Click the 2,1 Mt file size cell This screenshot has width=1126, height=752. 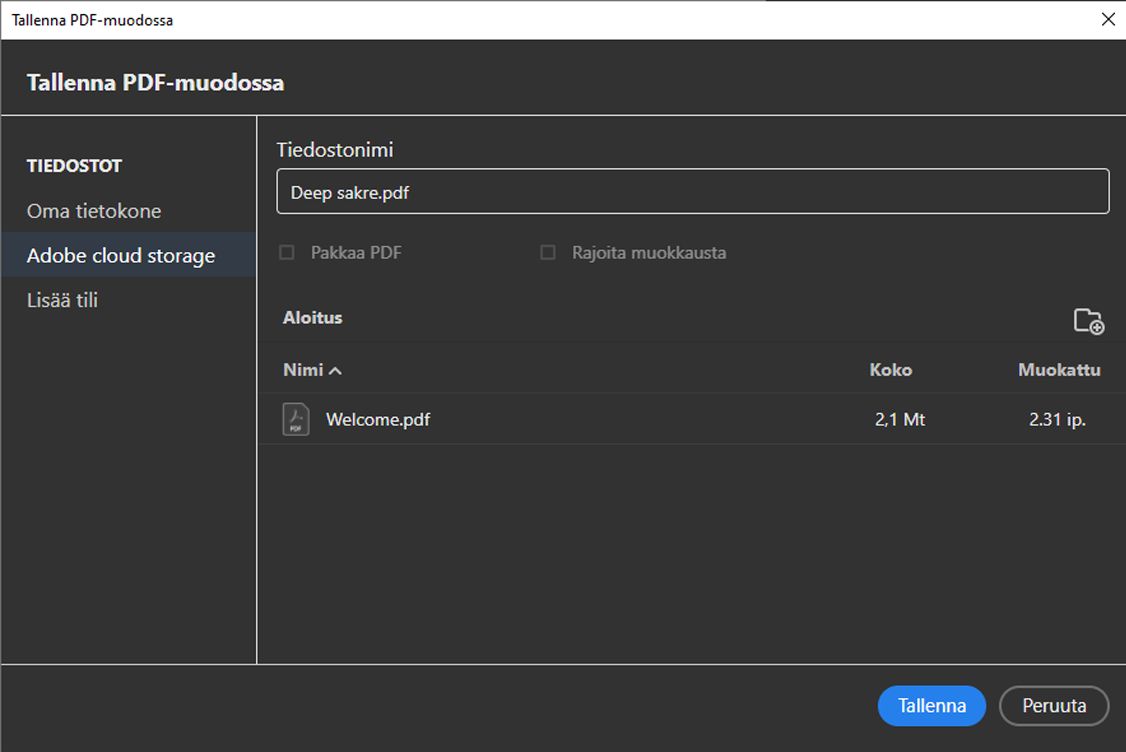tap(899, 420)
